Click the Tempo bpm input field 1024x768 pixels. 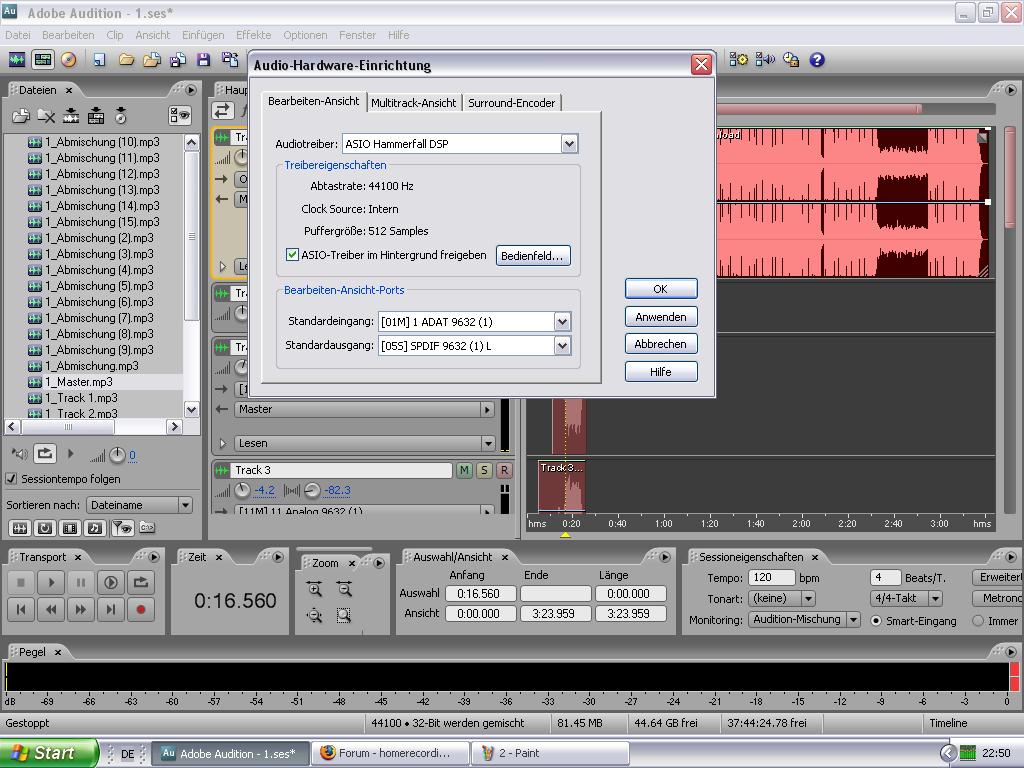[771, 578]
